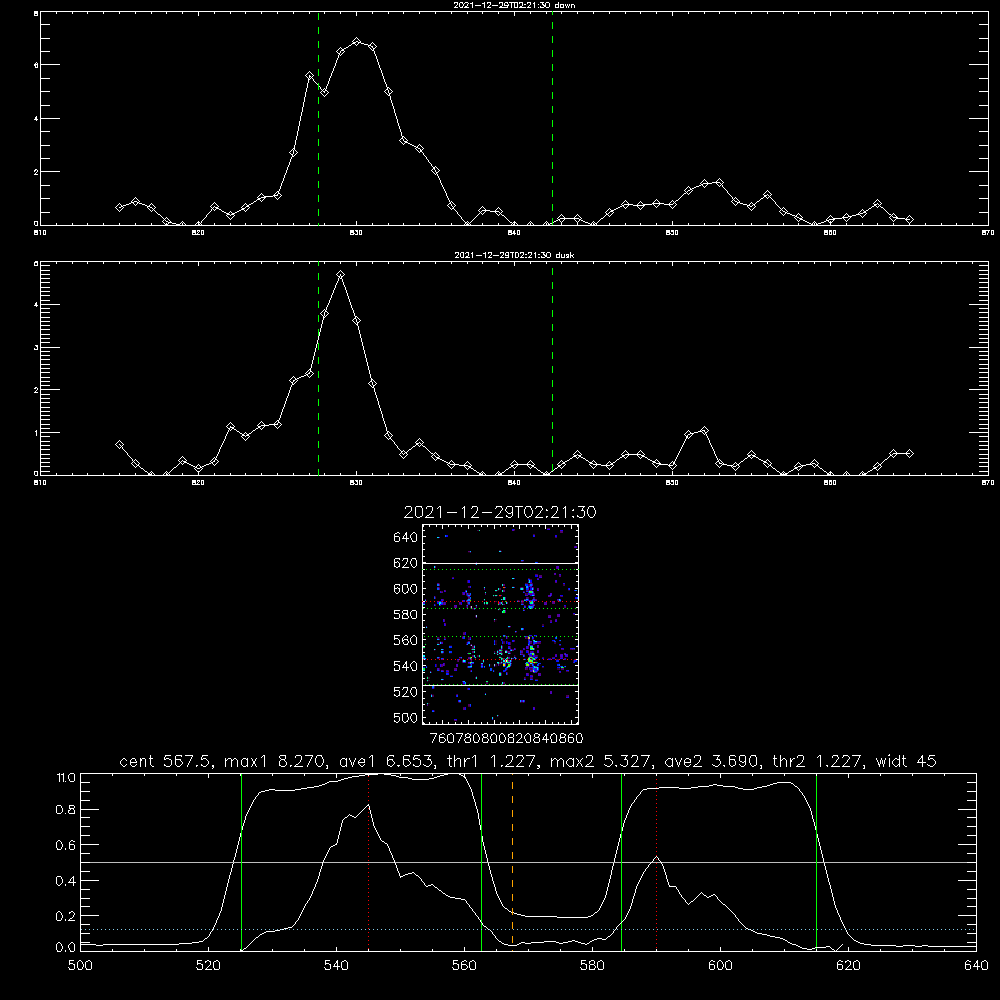Image resolution: width=1000 pixels, height=1000 pixels.
Task: Click the heatmap x-axis label string 760780800820840860
Action: [506, 739]
